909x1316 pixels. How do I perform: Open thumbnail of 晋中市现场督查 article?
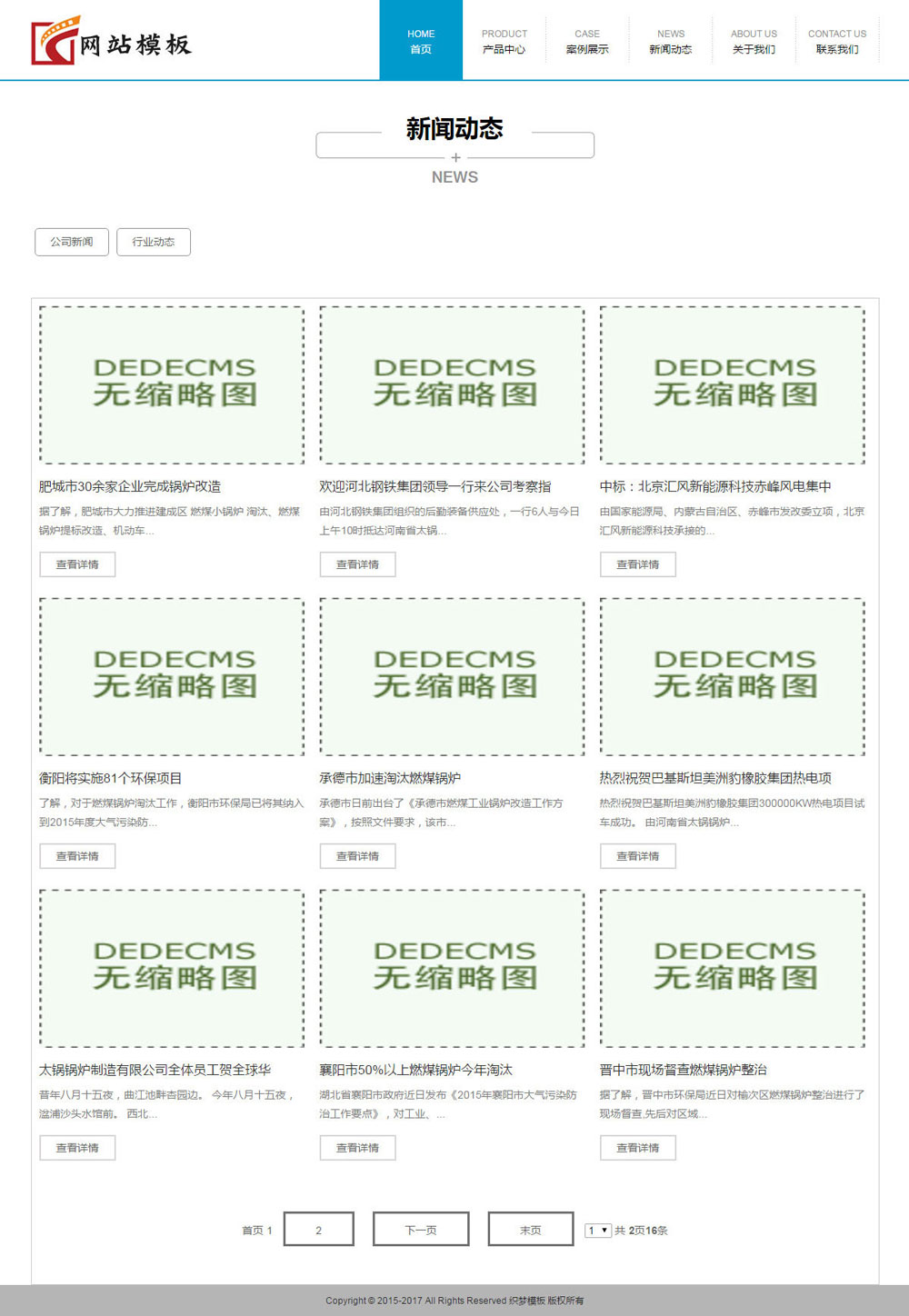tap(733, 969)
